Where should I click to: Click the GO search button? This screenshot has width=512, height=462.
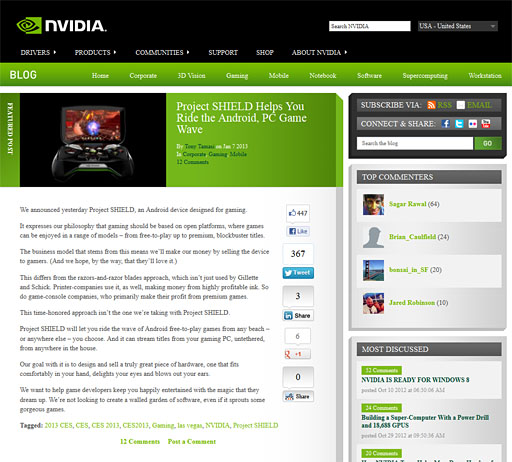tap(488, 143)
